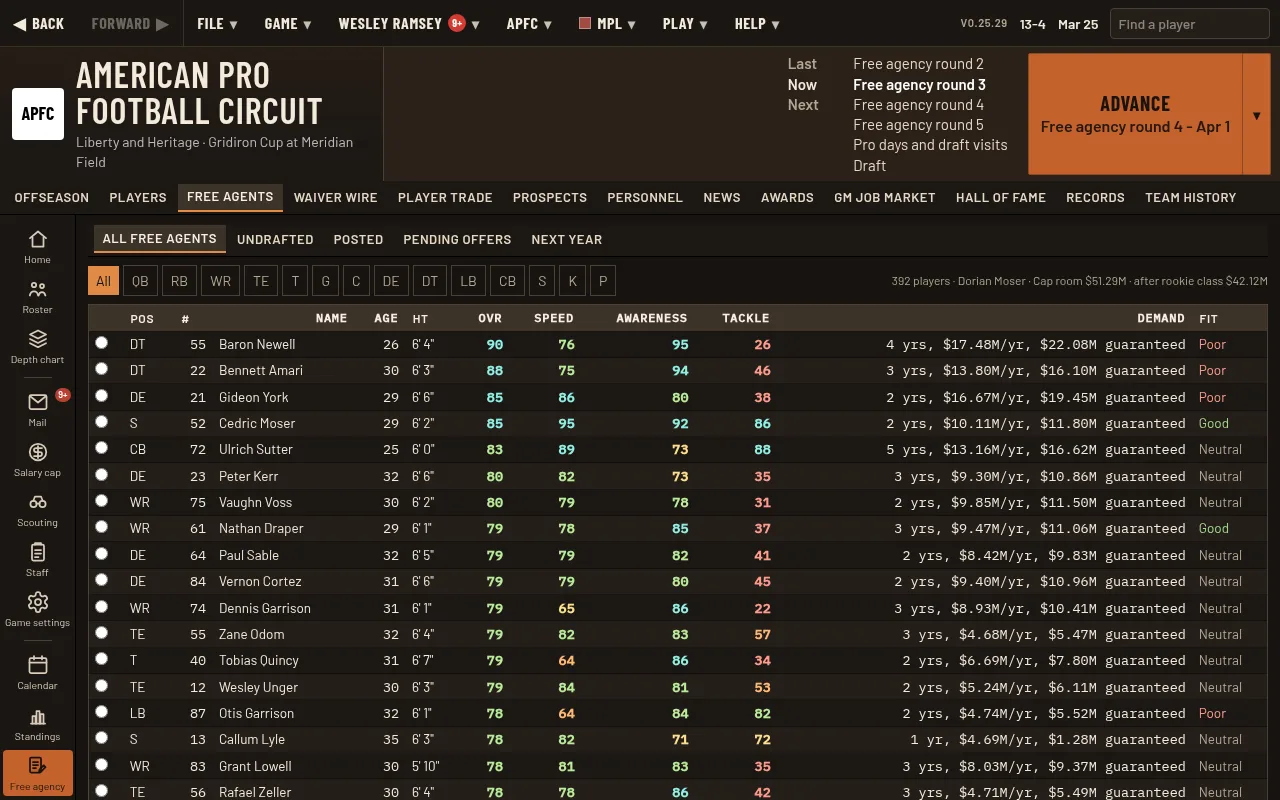The image size is (1280, 800).
Task: Expand the Game menu dropdown
Action: point(288,23)
